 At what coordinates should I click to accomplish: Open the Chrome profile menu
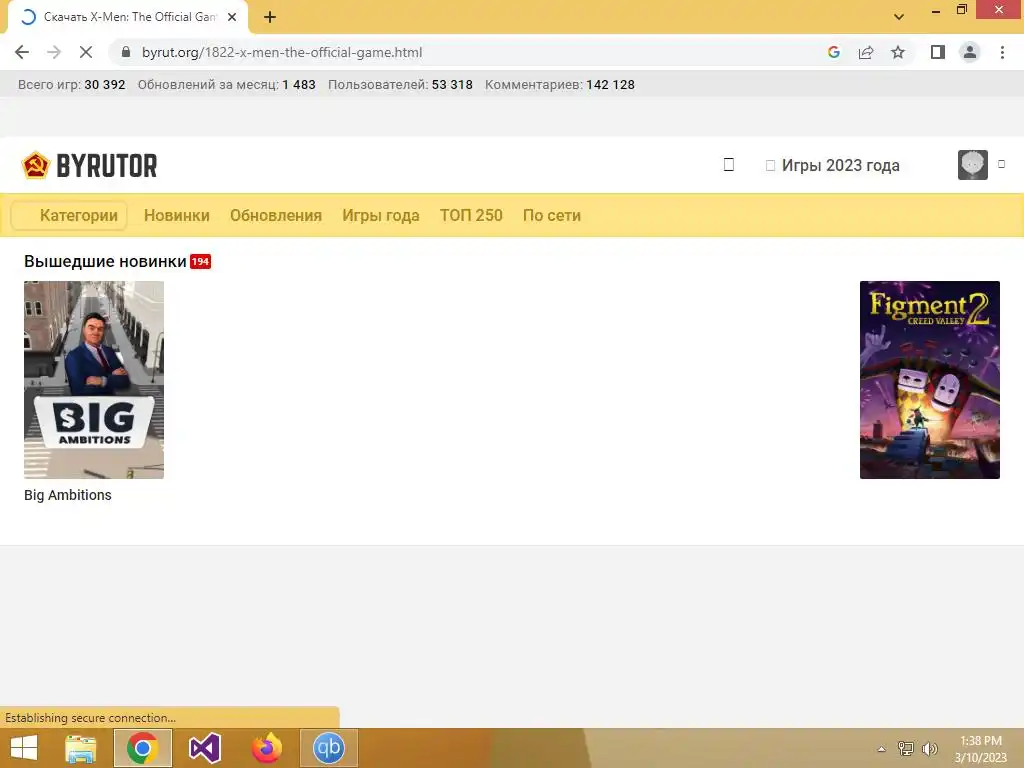tap(970, 52)
